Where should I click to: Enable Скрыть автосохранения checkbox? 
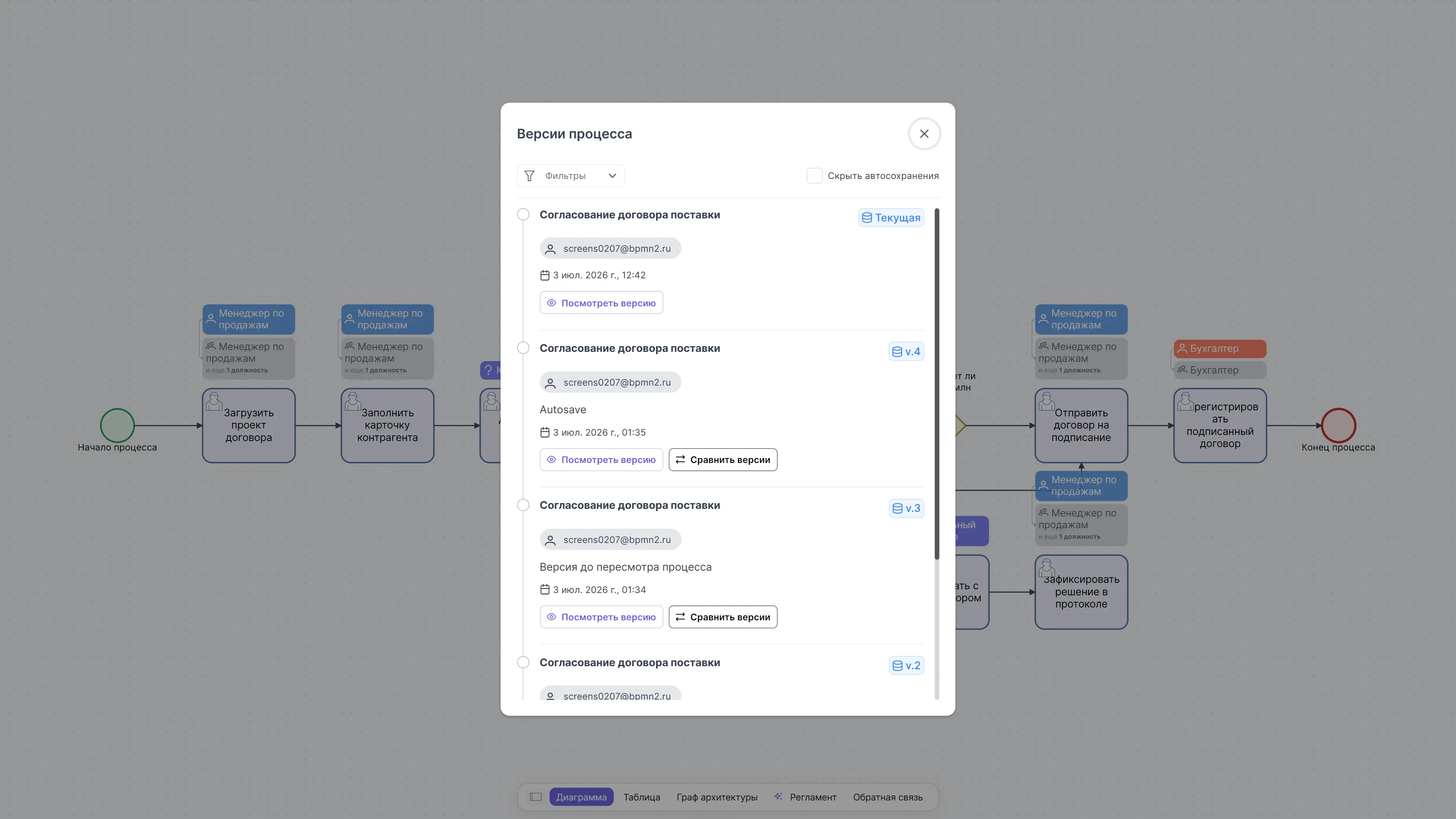(814, 176)
